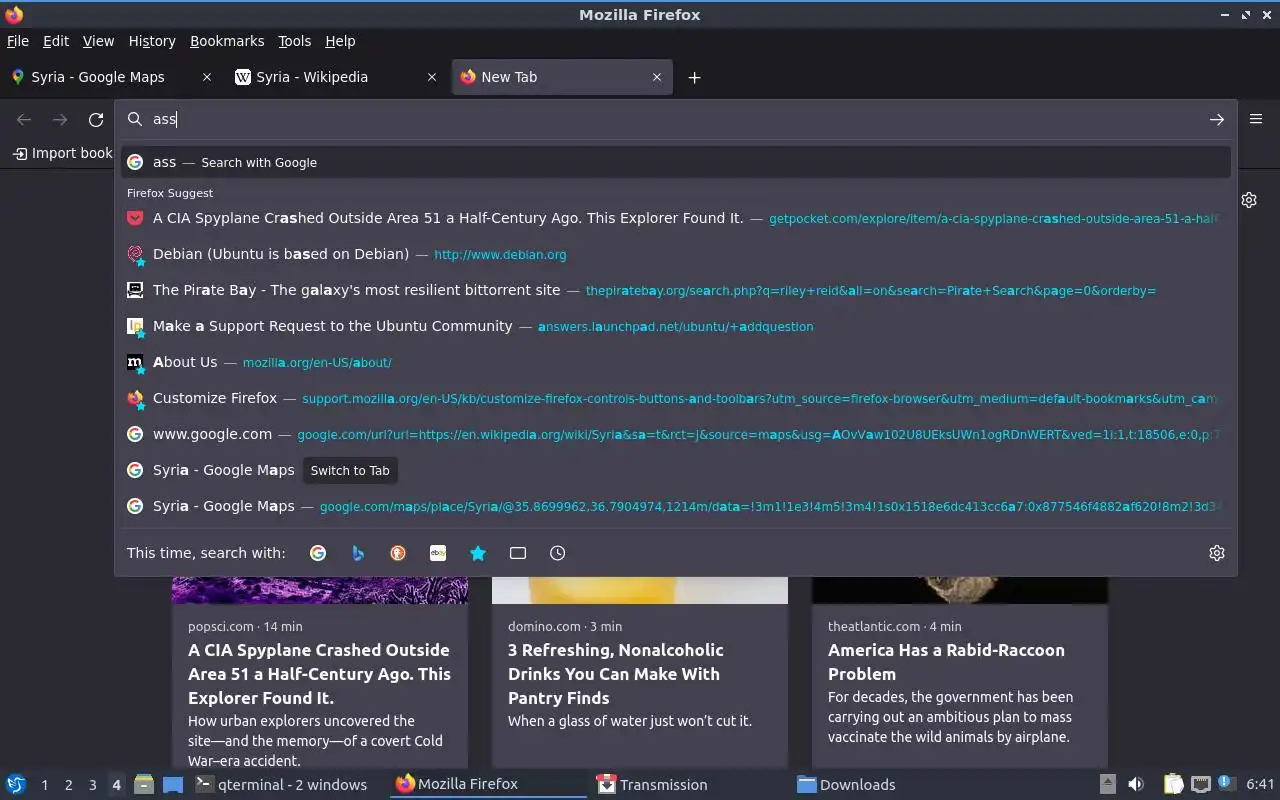Go back with the back arrow
Screen dimensions: 1280x800
point(24,120)
